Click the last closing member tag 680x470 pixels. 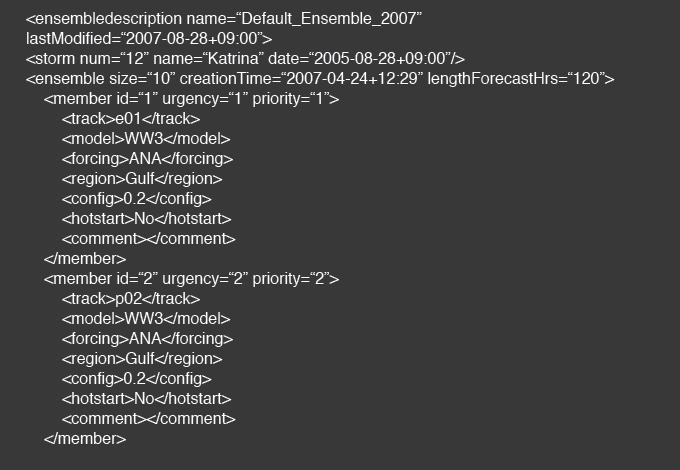pos(85,438)
